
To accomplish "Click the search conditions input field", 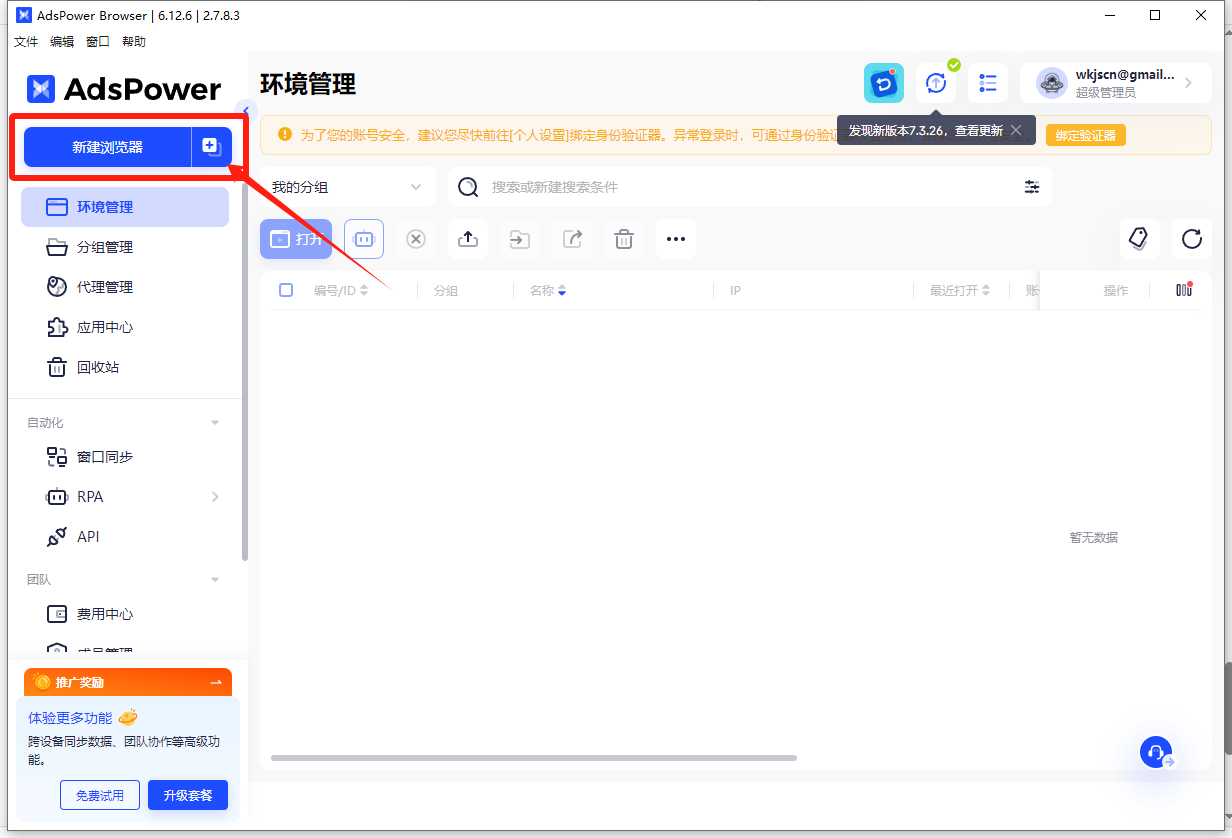I will pos(750,187).
